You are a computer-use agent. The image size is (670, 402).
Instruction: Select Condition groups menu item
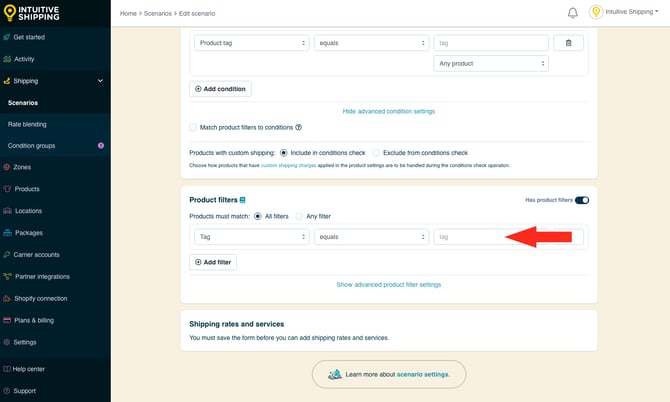[32, 146]
